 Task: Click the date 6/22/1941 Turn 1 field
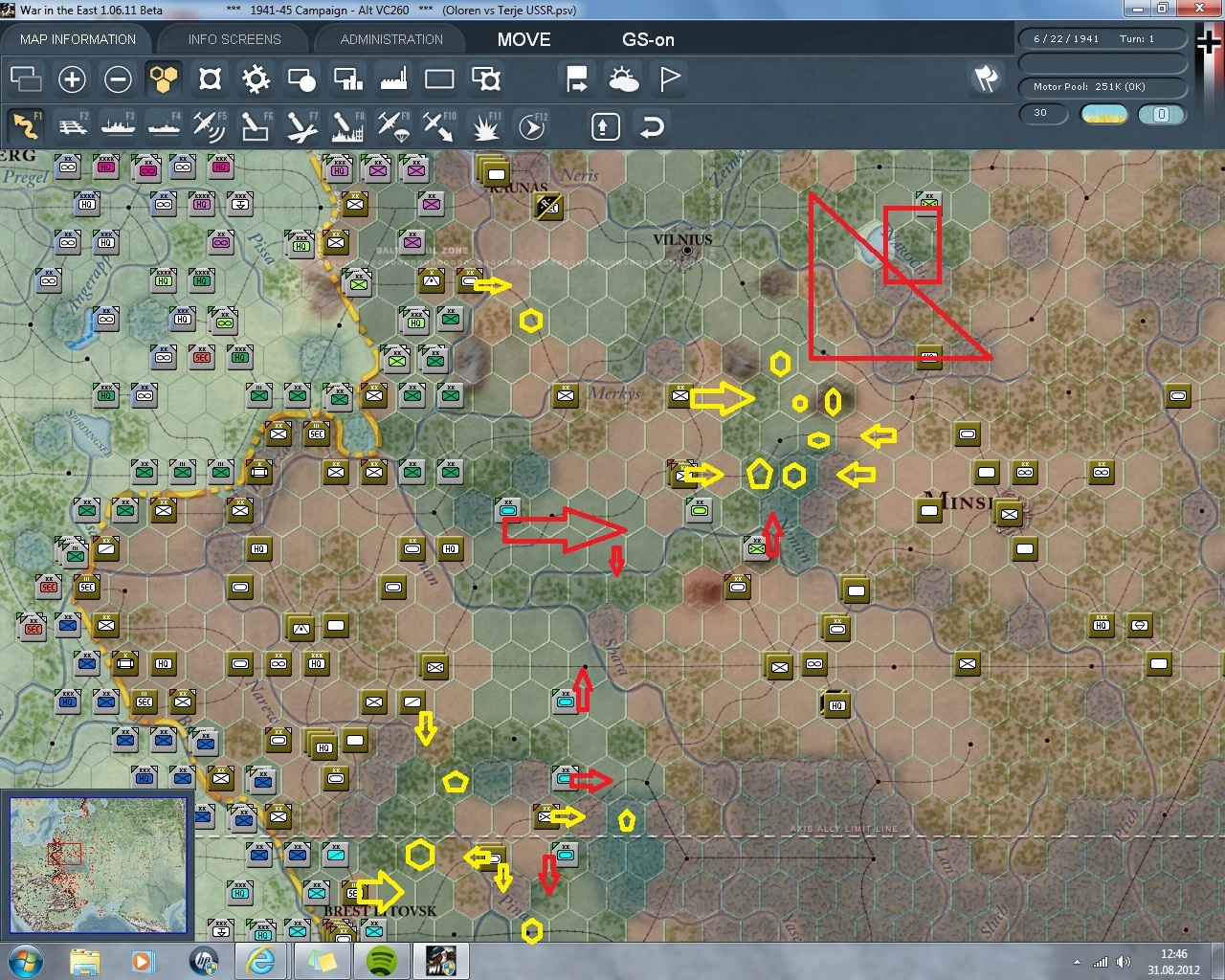click(1102, 39)
